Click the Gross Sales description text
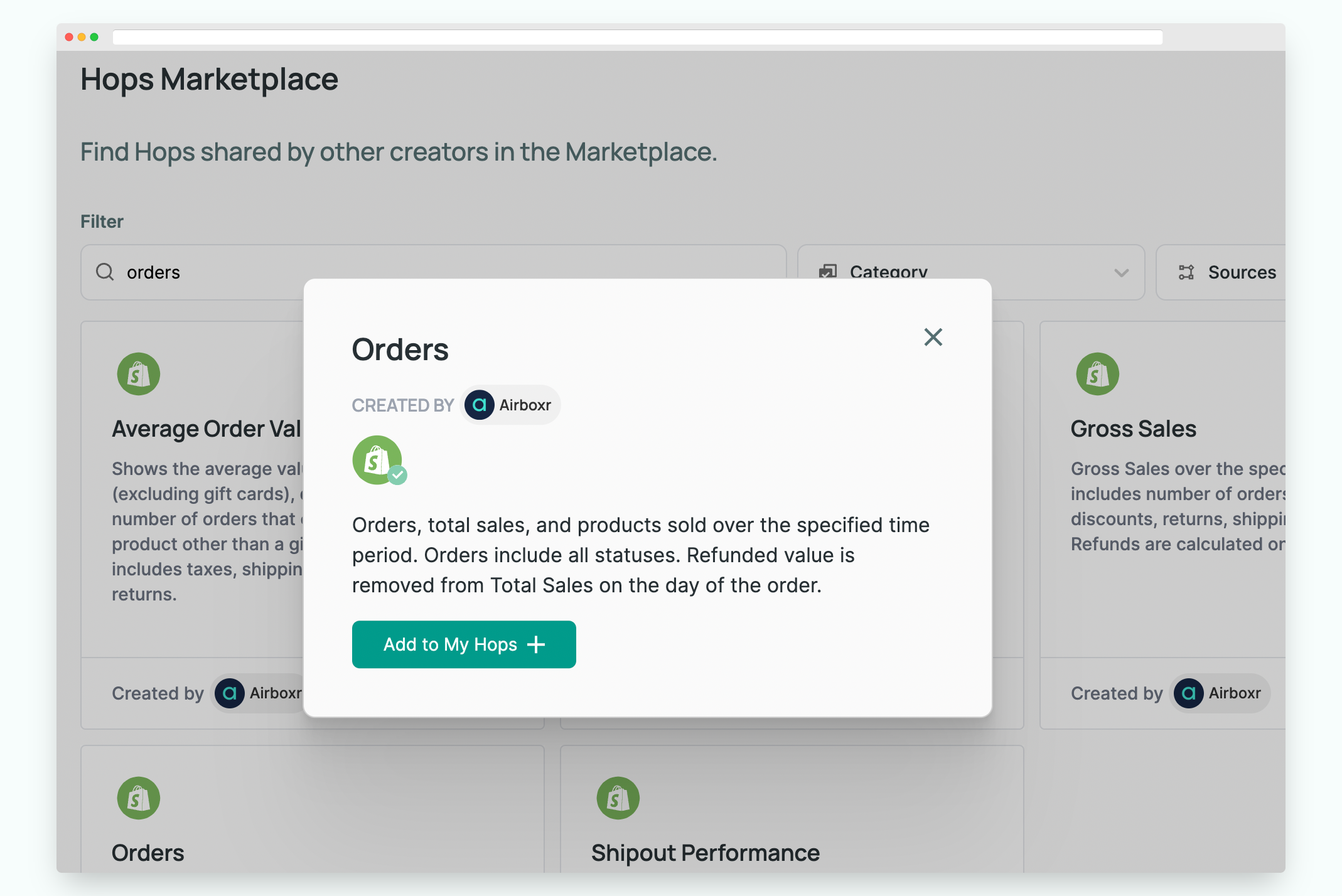1342x896 pixels. 1178,506
